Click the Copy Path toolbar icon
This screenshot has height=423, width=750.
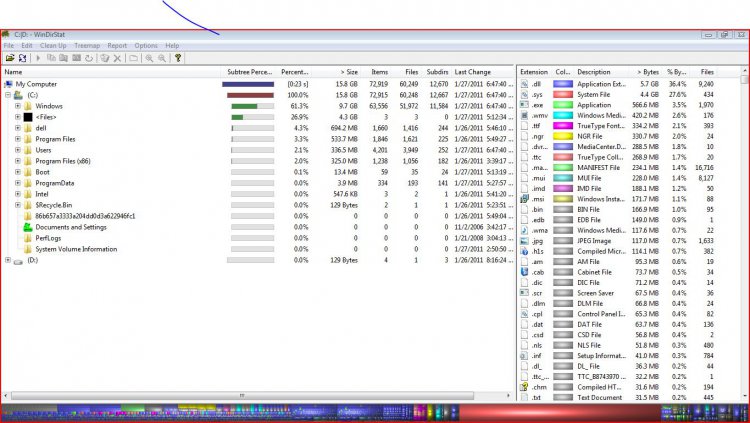[51, 58]
